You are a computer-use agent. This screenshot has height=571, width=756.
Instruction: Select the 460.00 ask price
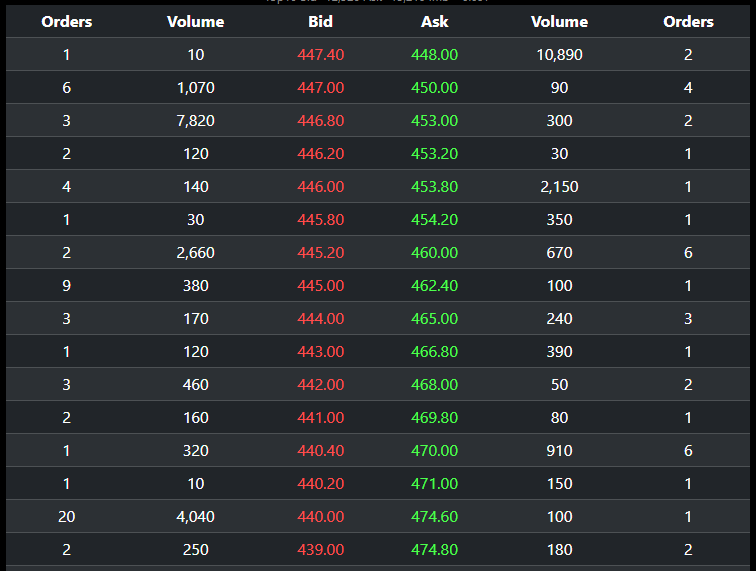point(434,252)
